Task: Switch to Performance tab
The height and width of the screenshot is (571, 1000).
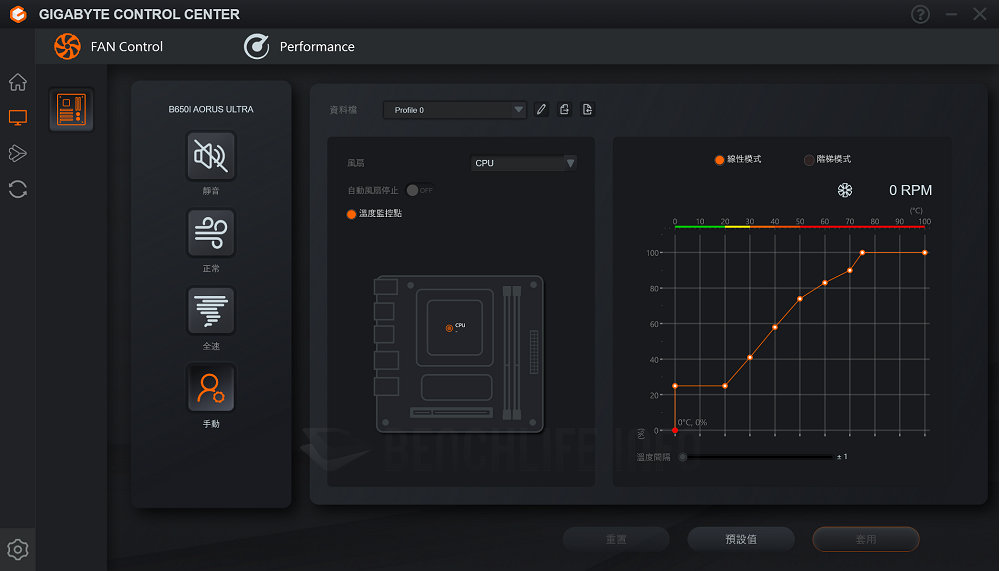Action: click(299, 47)
